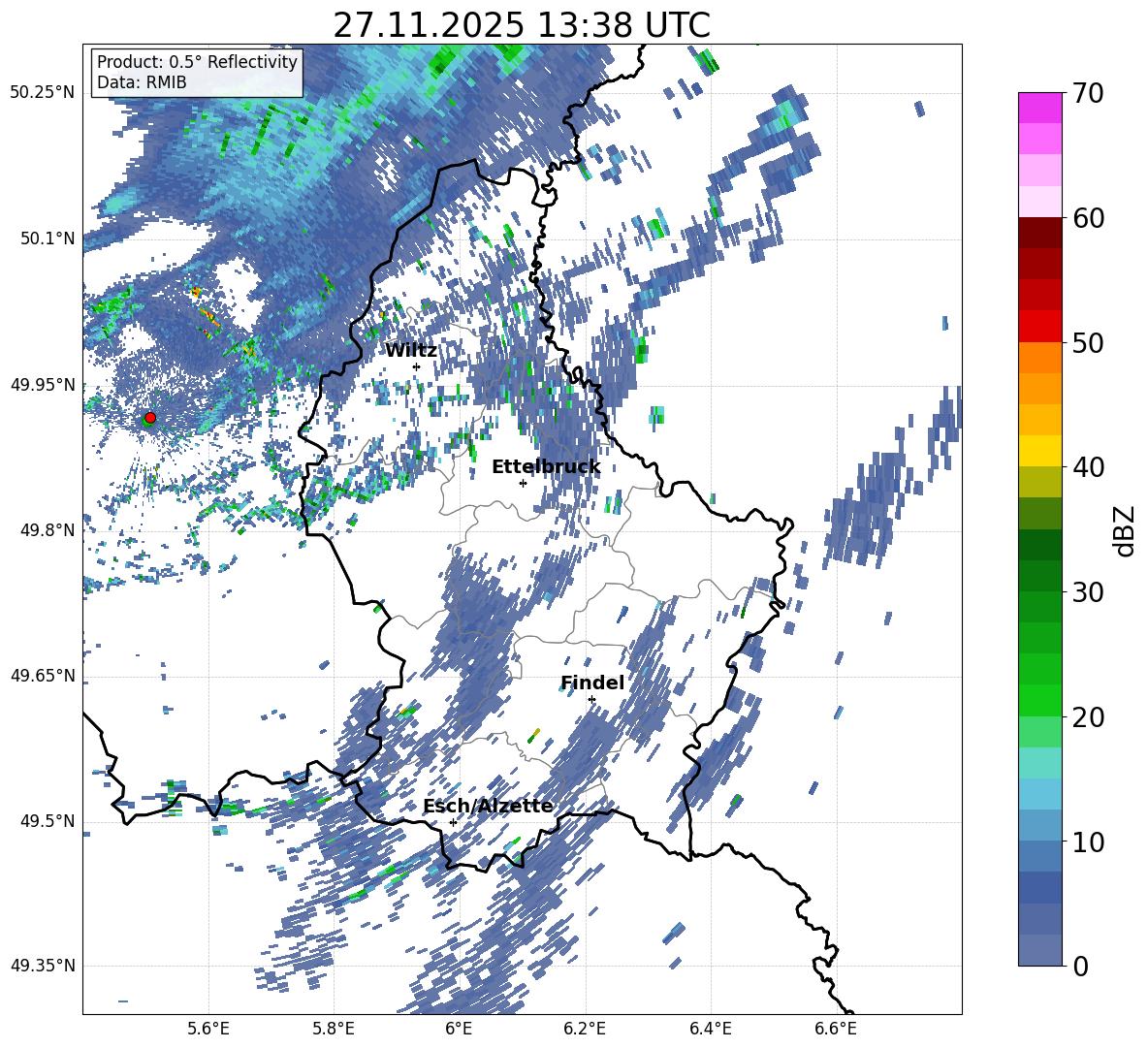Click the Findel station cross marker
Image resolution: width=1148 pixels, height=1048 pixels.
[x=591, y=700]
